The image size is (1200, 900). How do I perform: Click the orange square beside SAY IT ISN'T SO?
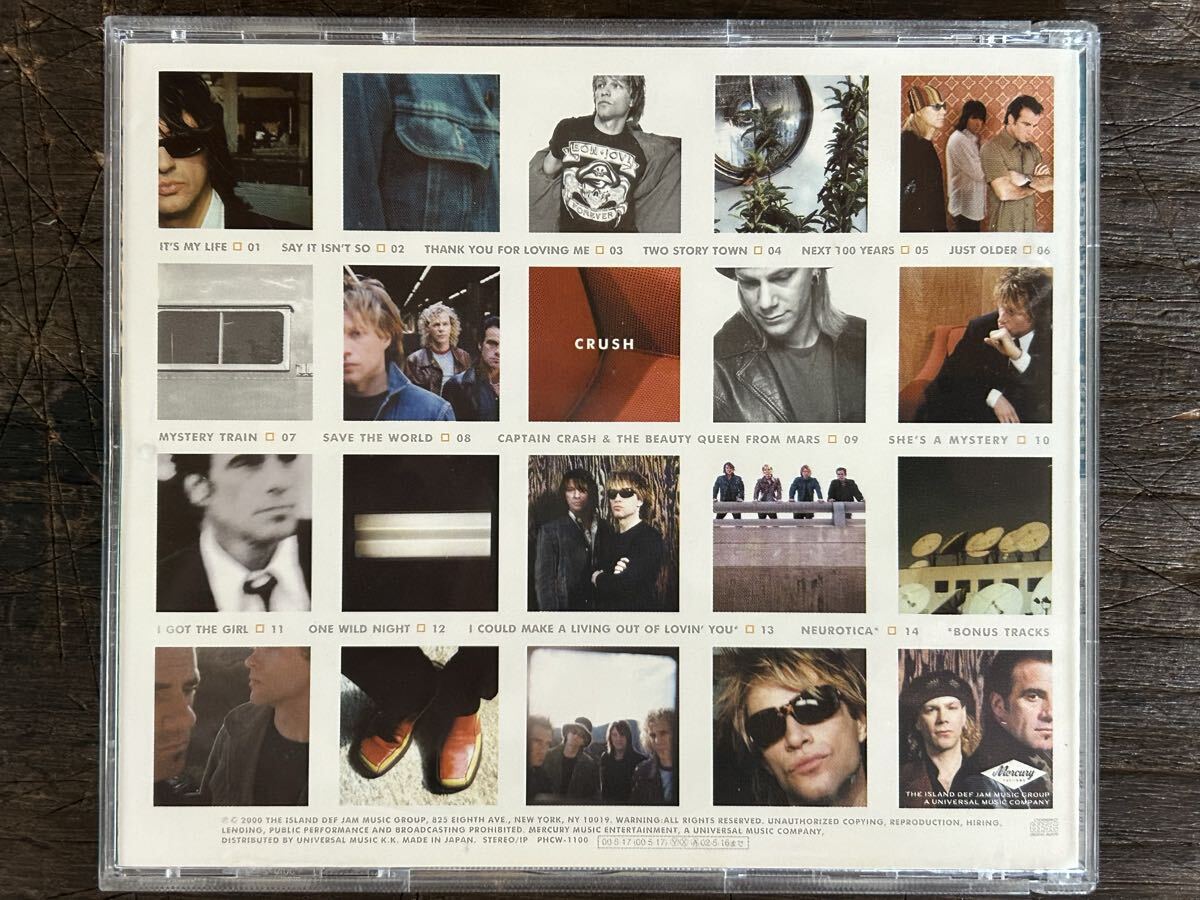381,249
